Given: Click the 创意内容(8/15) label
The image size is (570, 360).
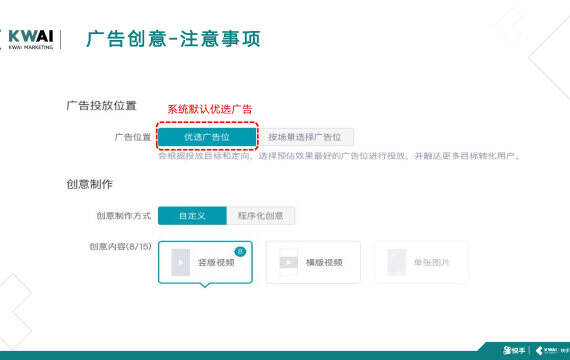Looking at the screenshot, I should click(x=120, y=247).
